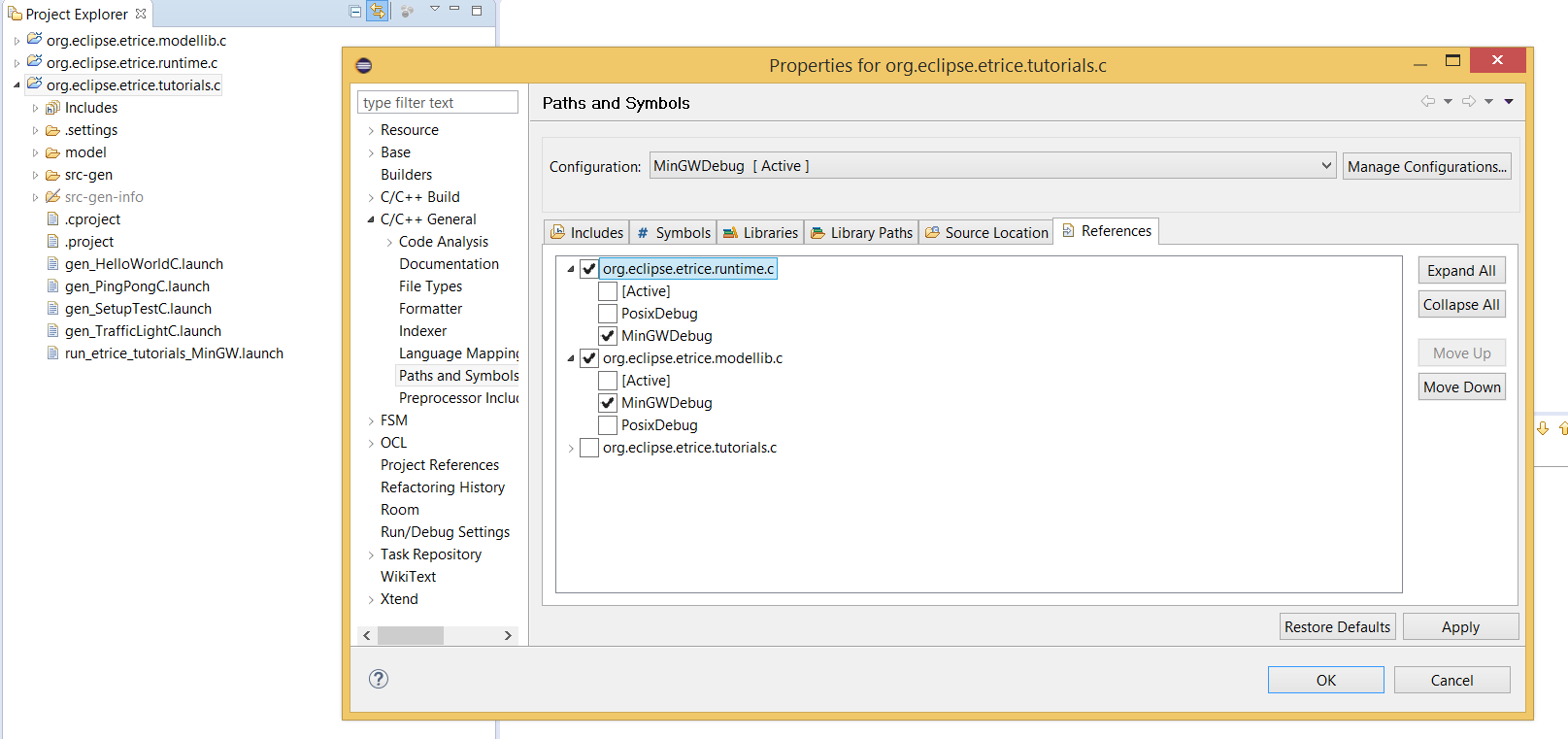Switch to the Includes tab

[586, 232]
